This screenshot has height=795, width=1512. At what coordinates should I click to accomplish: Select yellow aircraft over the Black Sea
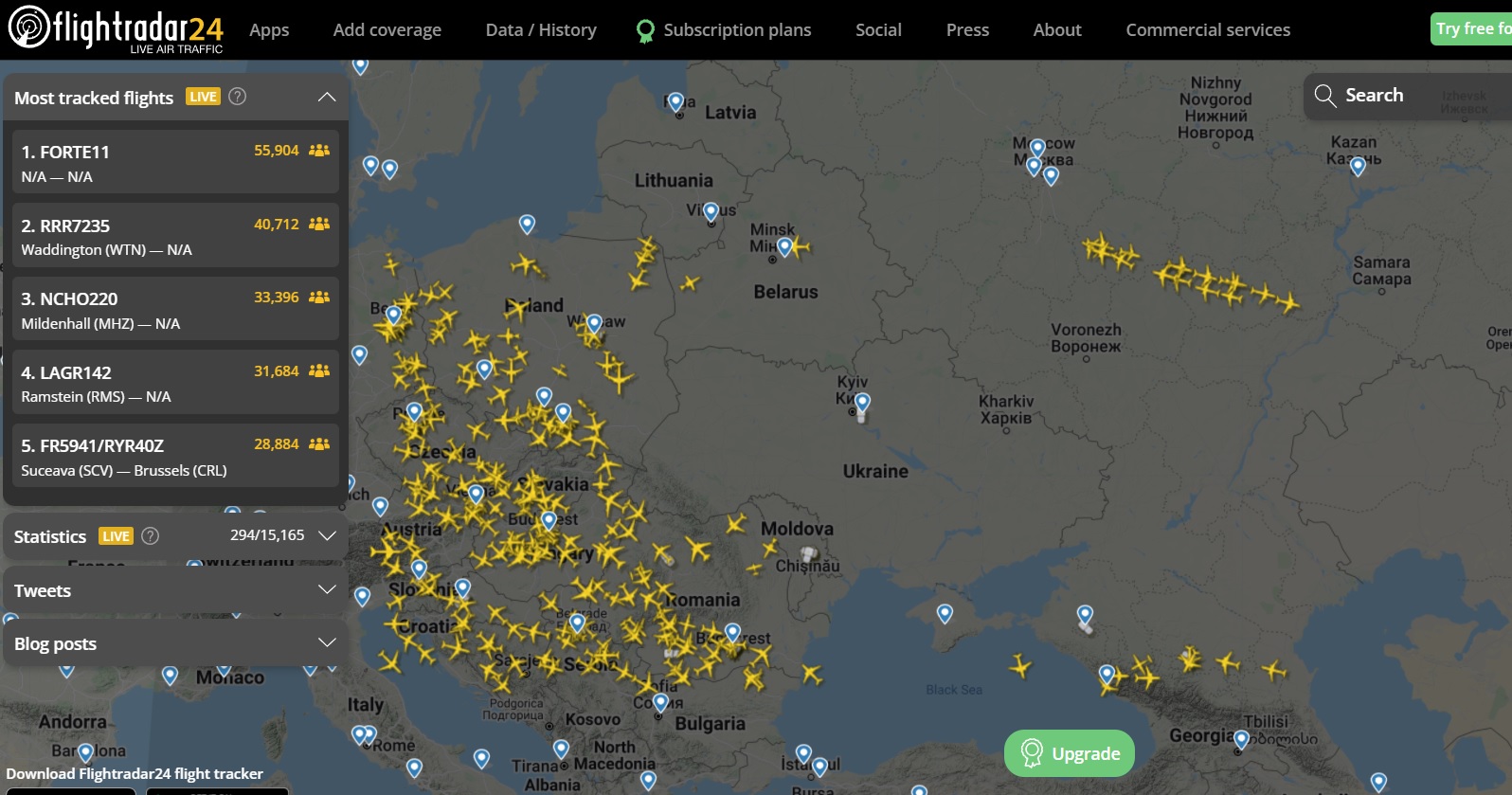click(1020, 665)
